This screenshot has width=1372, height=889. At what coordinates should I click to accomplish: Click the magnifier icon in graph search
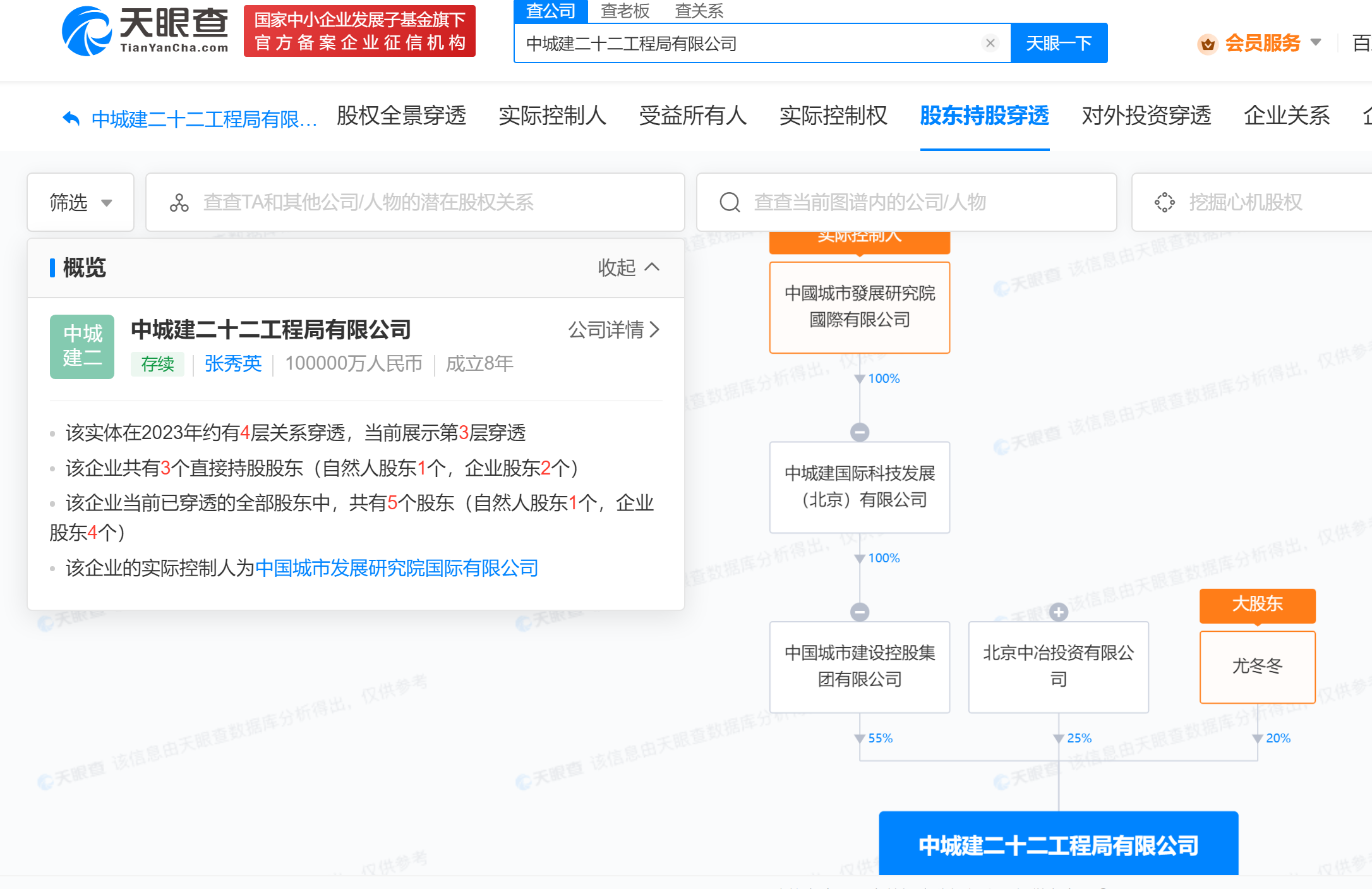point(730,202)
